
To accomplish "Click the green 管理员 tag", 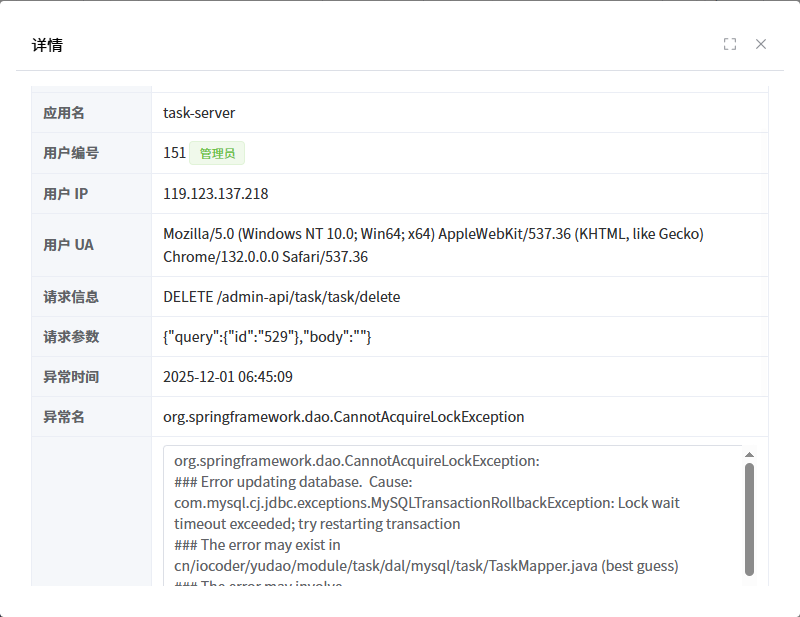I will pyautogui.click(x=217, y=153).
